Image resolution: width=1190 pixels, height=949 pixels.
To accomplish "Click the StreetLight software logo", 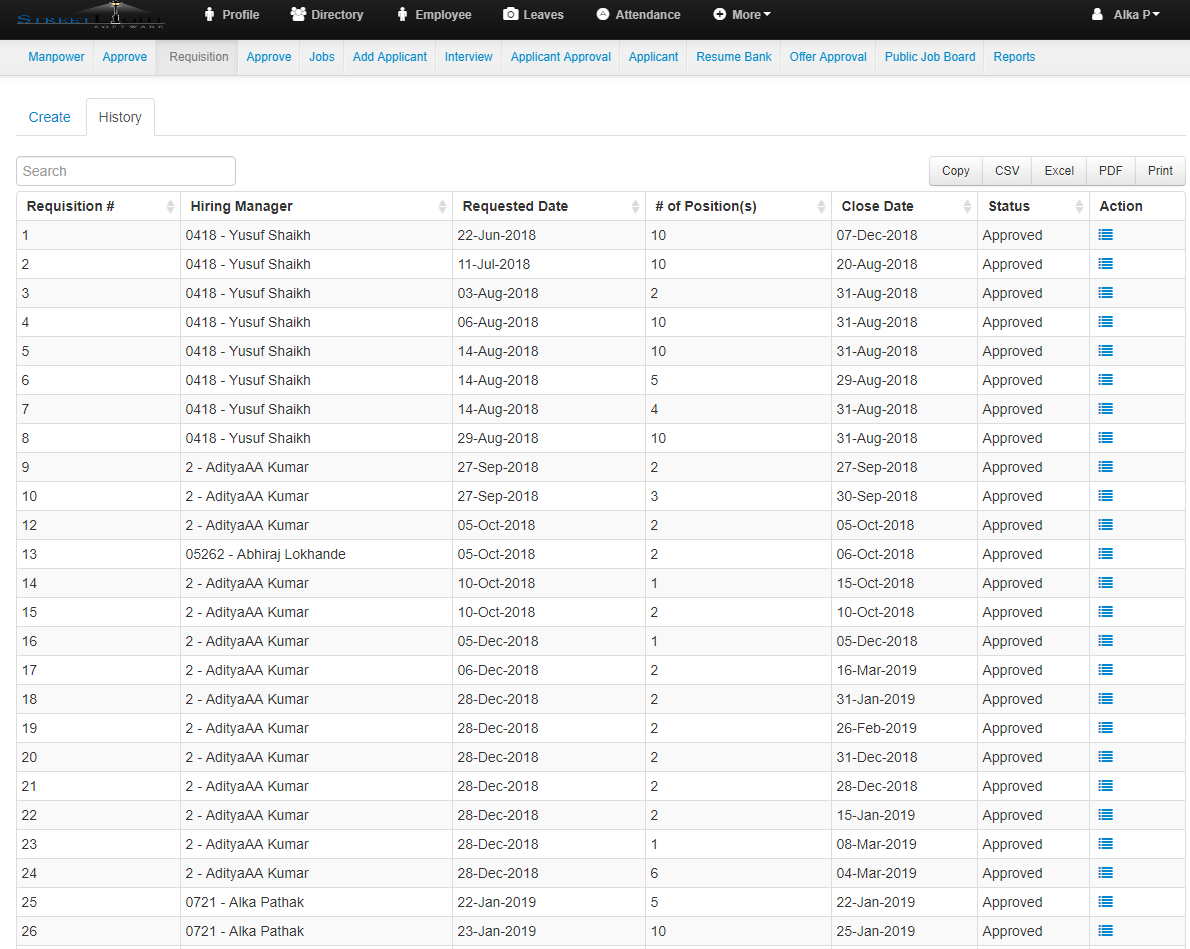I will click(x=91, y=15).
